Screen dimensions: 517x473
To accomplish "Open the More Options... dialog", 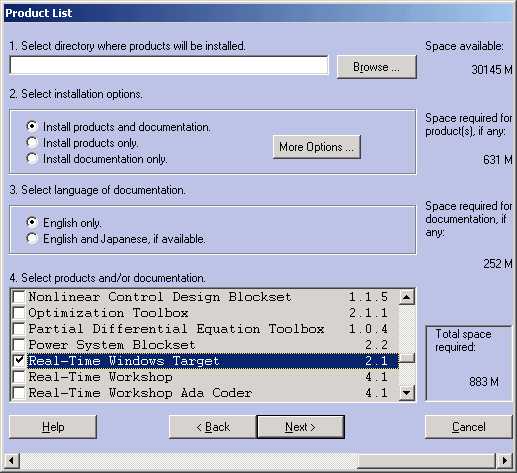I will 317,147.
